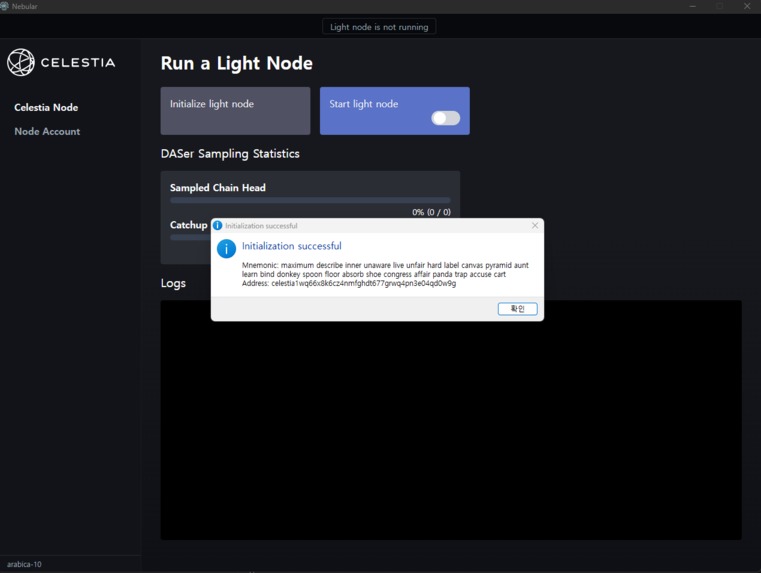Click the Catchup label

(188, 225)
